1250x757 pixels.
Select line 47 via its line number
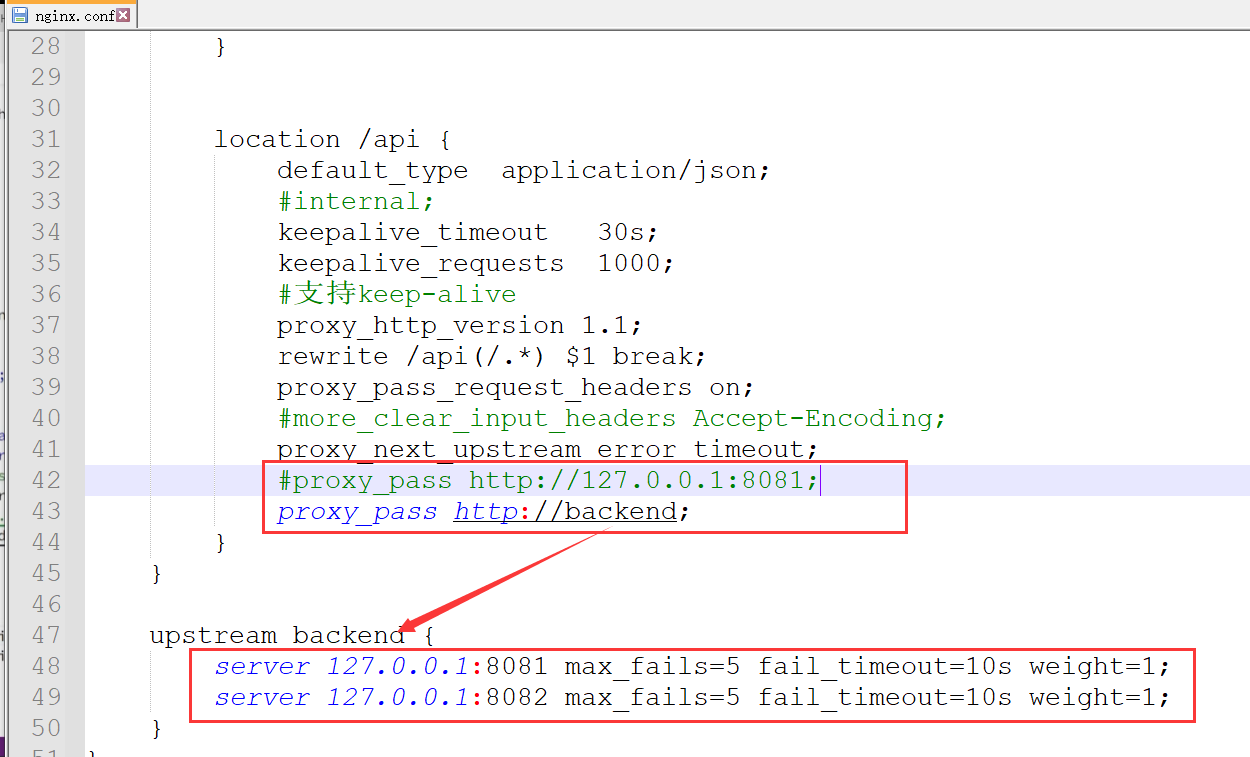[x=45, y=635]
